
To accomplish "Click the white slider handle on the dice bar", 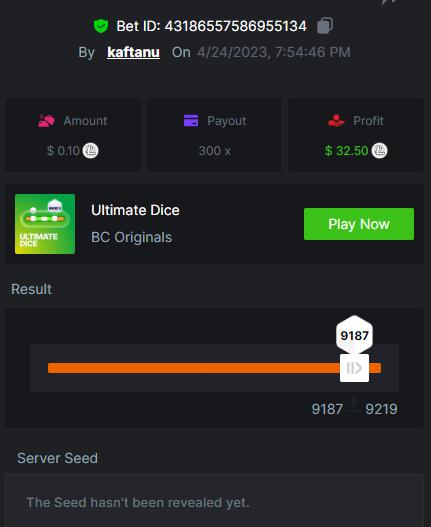I will (354, 368).
